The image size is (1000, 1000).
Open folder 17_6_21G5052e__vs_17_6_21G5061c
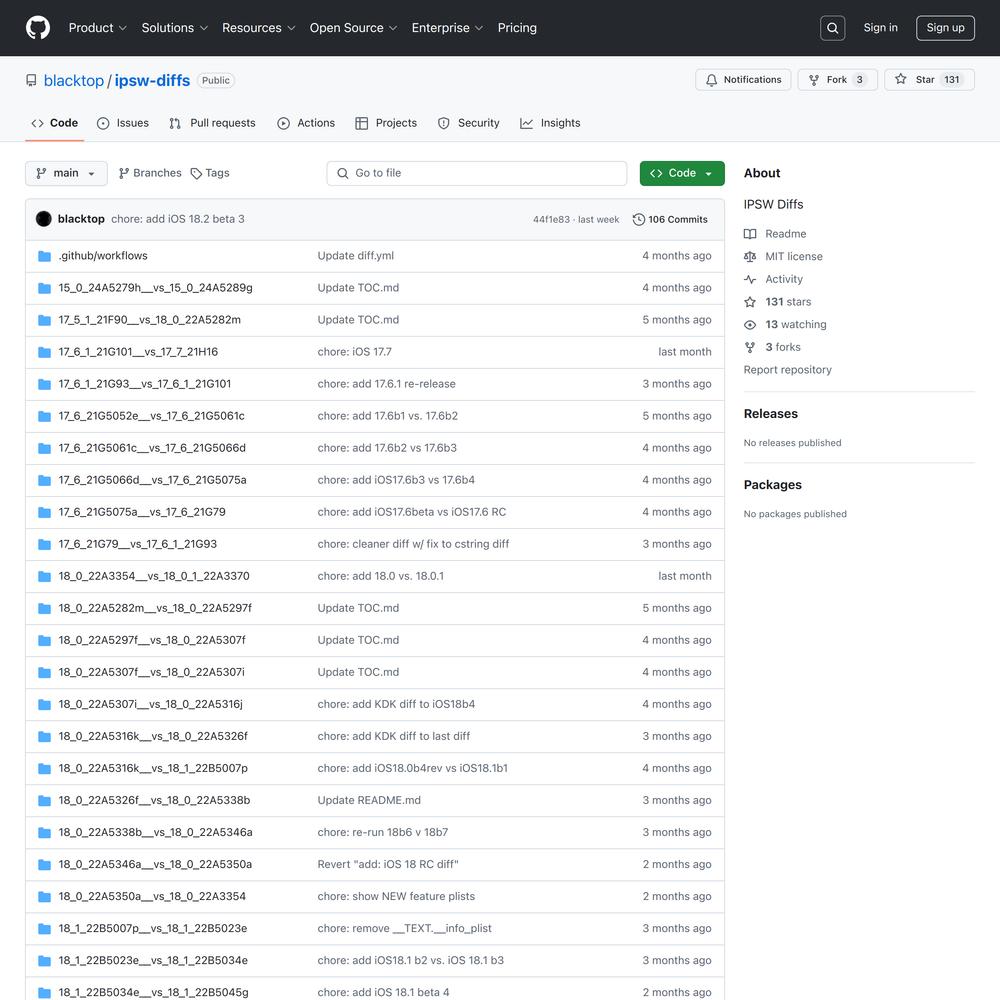coord(152,416)
